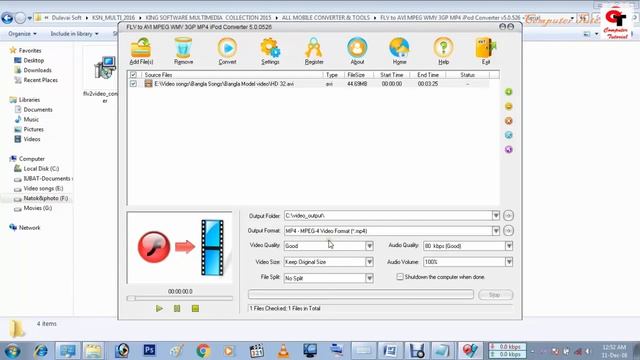Click the End Time column header
This screenshot has height=360, width=640.
pos(428,75)
